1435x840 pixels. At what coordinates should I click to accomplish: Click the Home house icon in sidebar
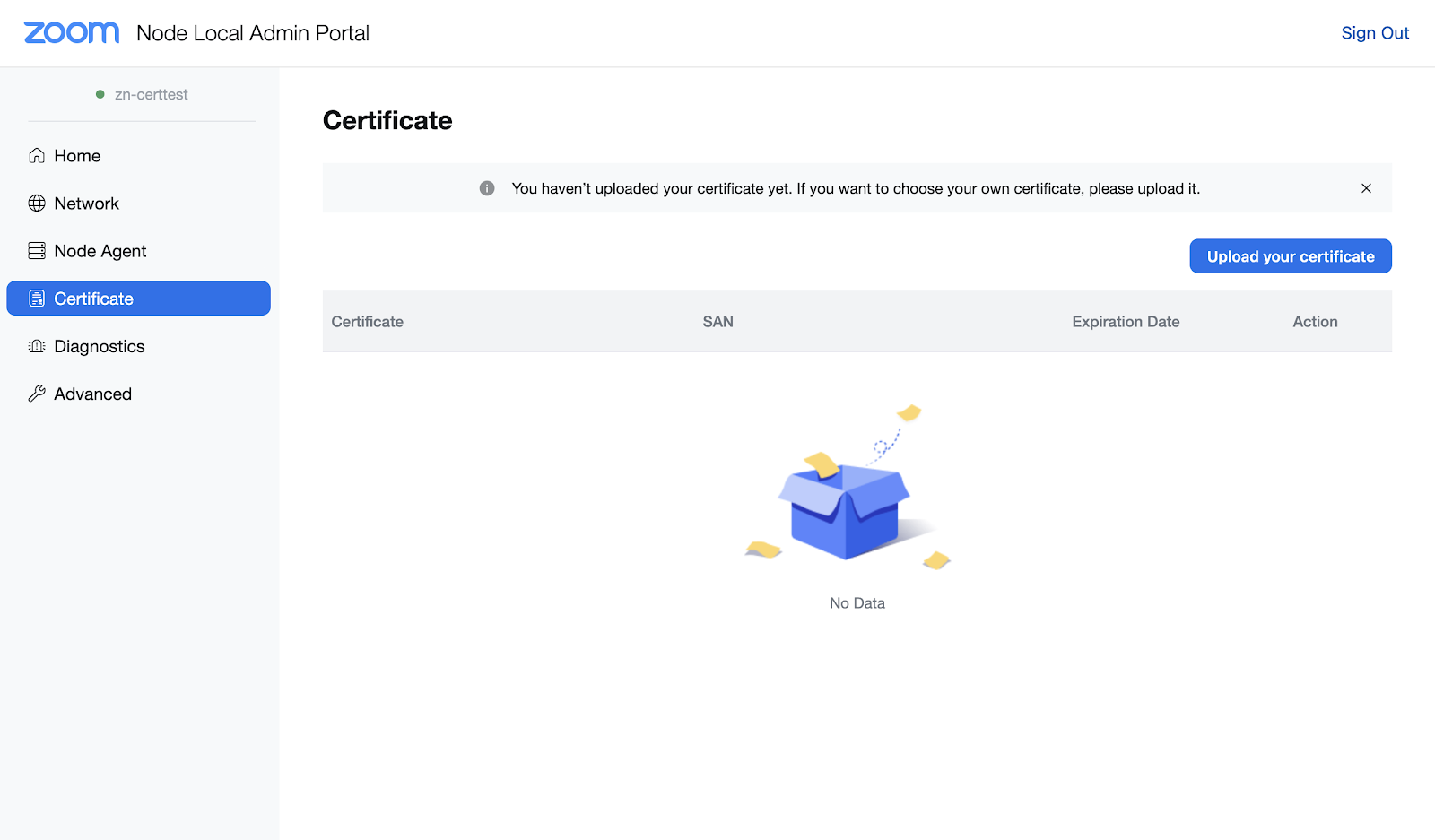click(37, 156)
